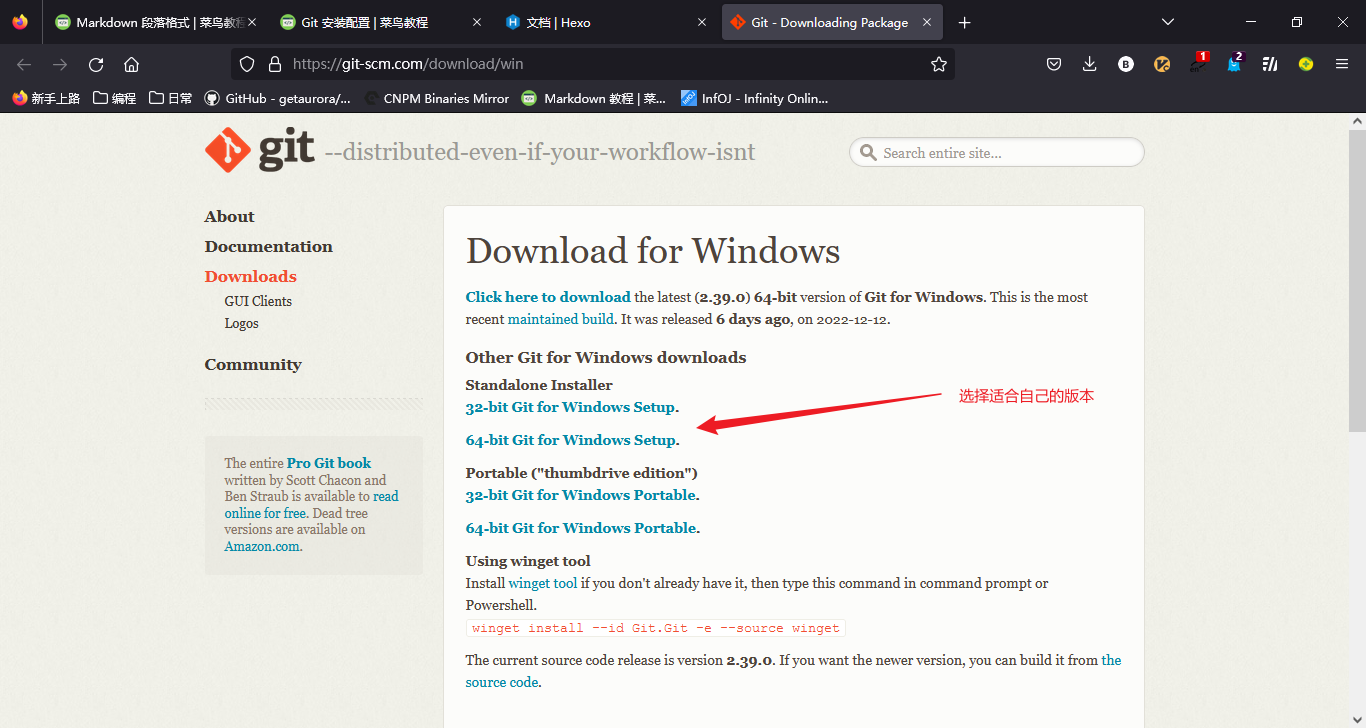The width and height of the screenshot is (1366, 728).
Task: Click the vertical scrollbar thumb
Action: [x=1357, y=280]
